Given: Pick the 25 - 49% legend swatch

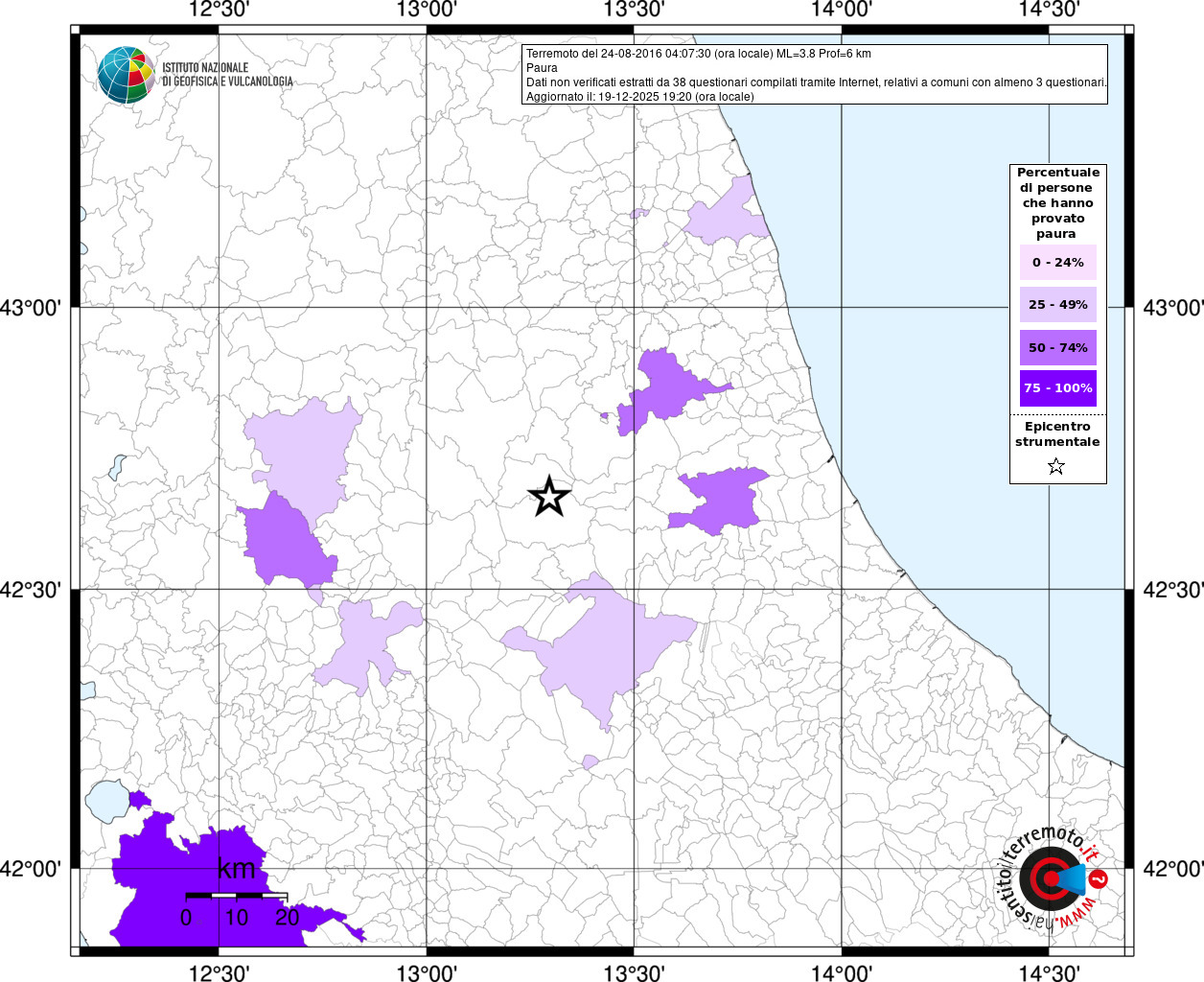Looking at the screenshot, I should (x=1057, y=305).
